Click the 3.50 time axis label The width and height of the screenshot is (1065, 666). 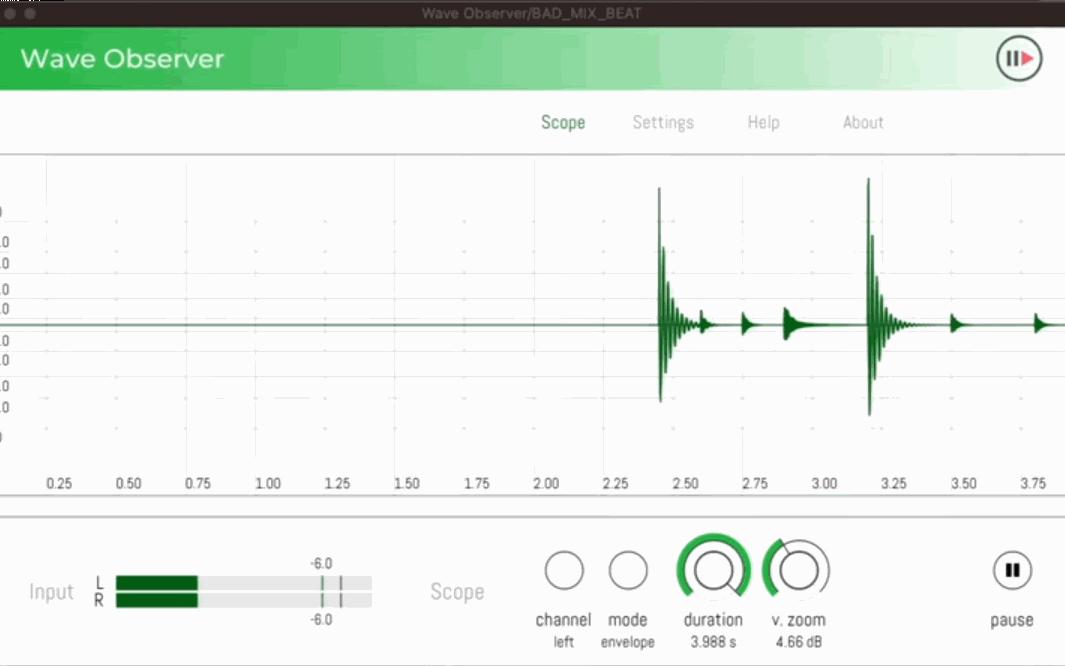tap(964, 483)
